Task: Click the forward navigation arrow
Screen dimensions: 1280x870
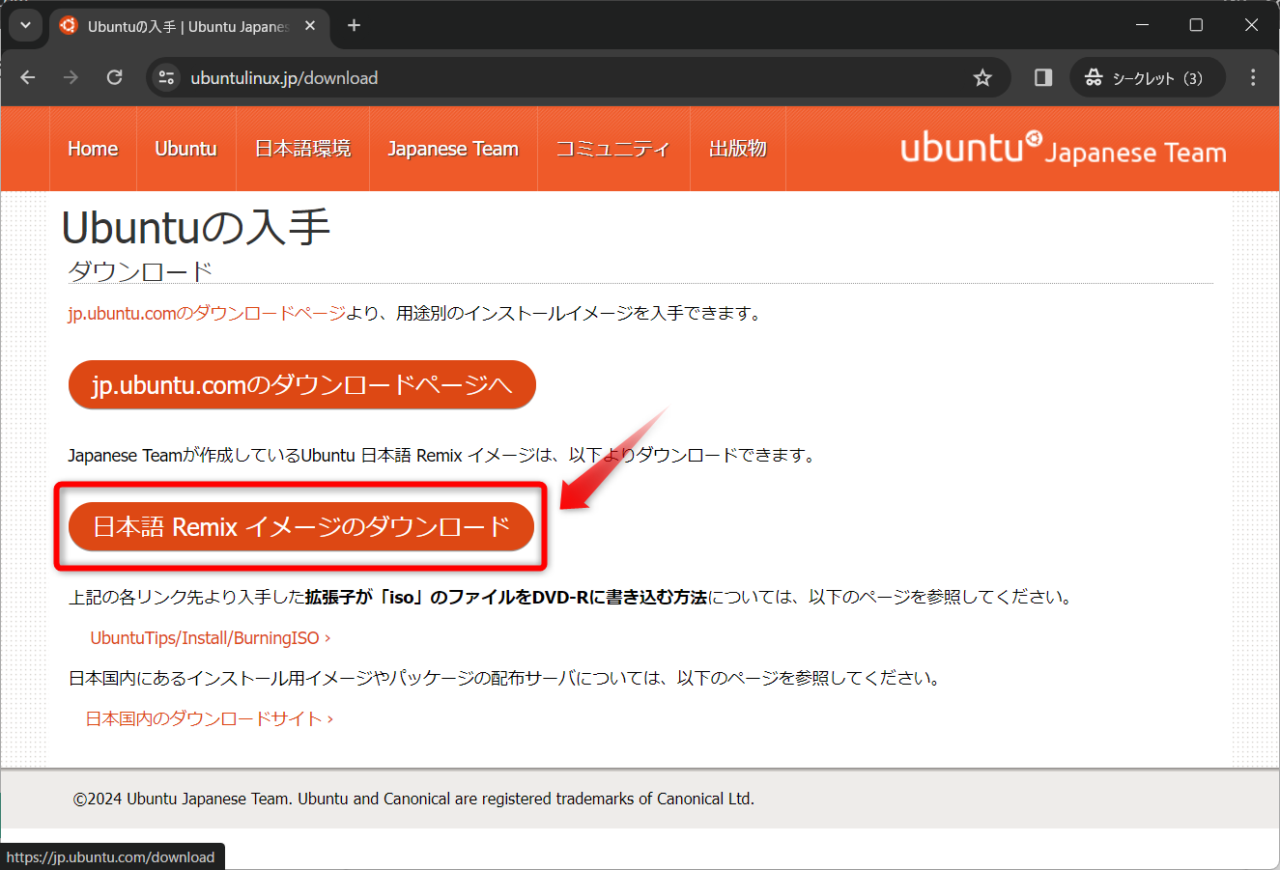Action: pos(70,77)
